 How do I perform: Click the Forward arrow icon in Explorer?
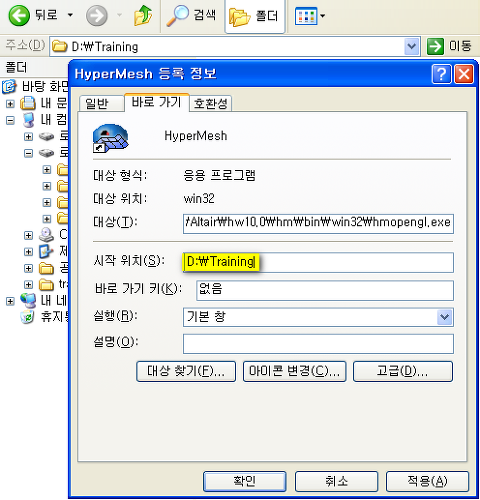(x=97, y=15)
